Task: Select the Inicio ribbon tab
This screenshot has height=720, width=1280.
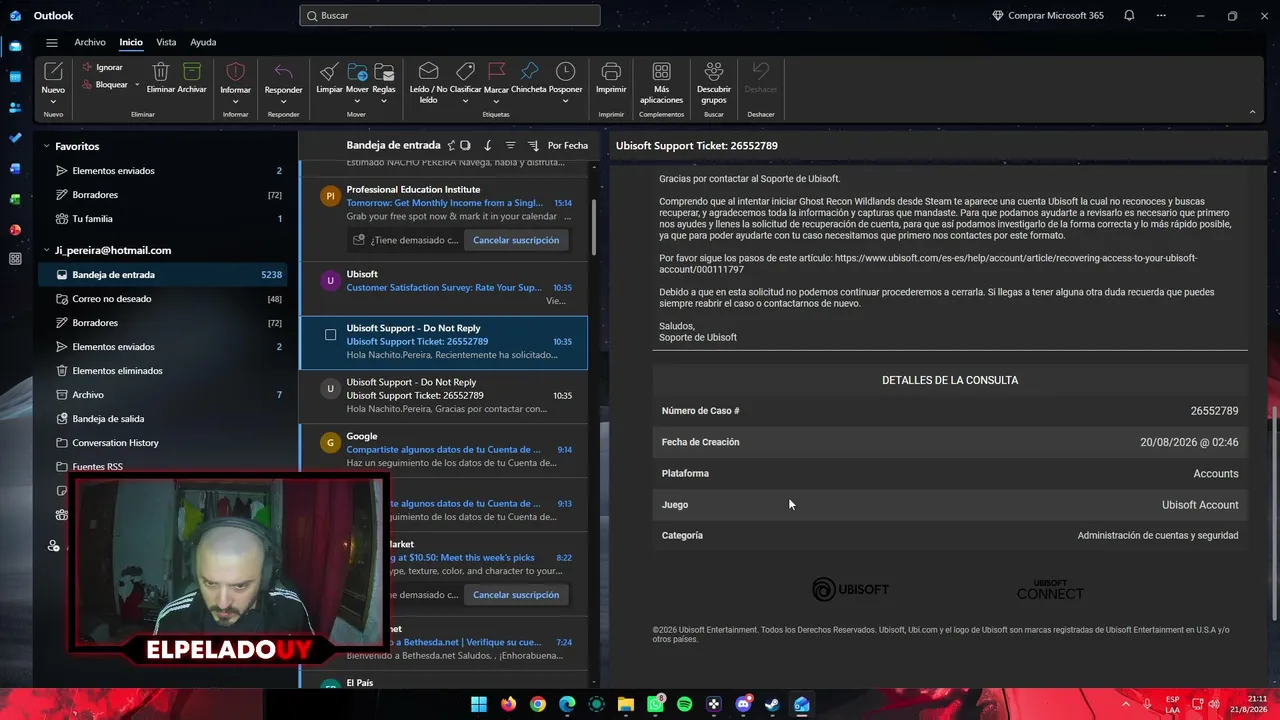Action: click(131, 42)
